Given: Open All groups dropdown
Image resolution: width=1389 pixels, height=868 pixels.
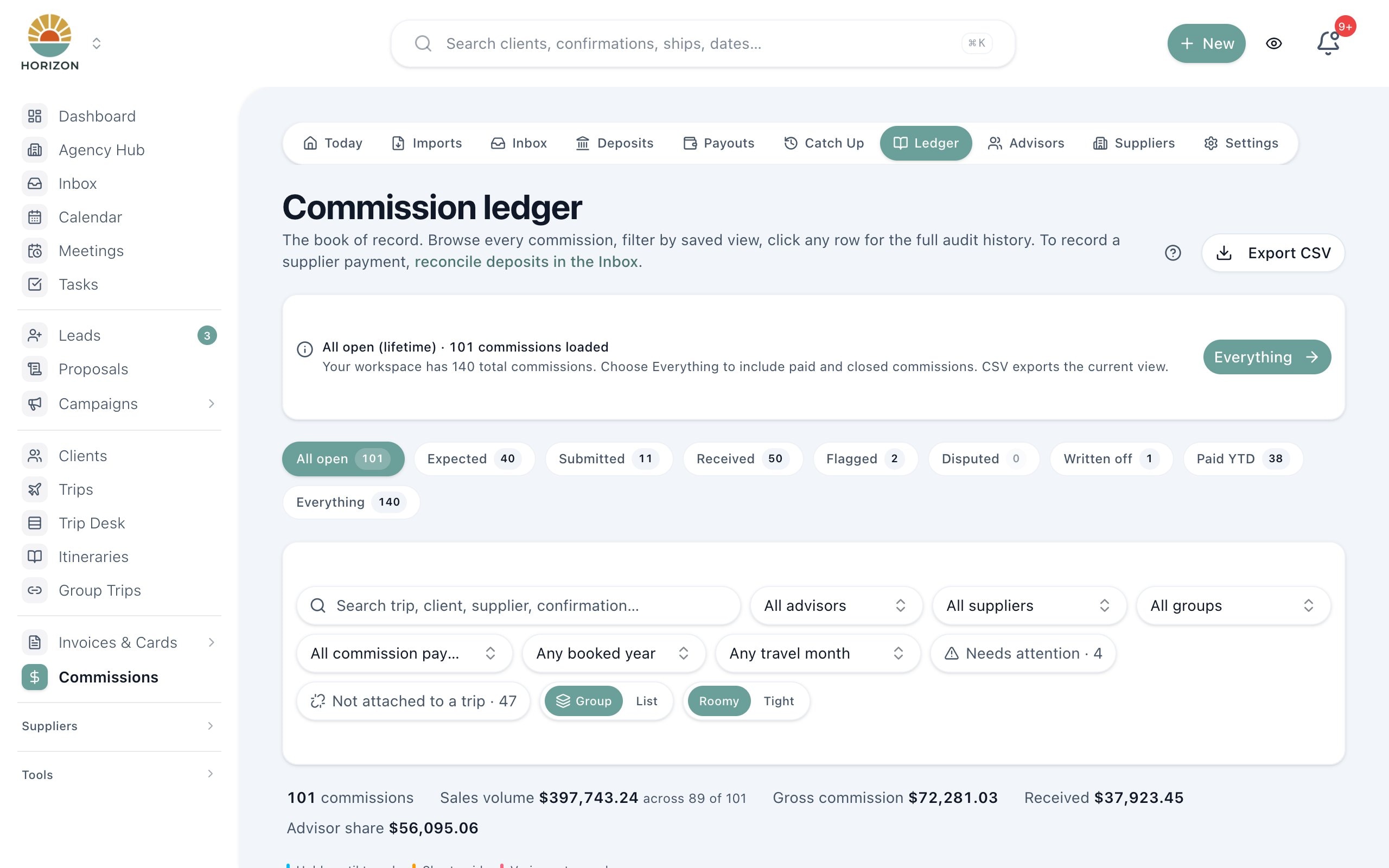Looking at the screenshot, I should [1233, 605].
